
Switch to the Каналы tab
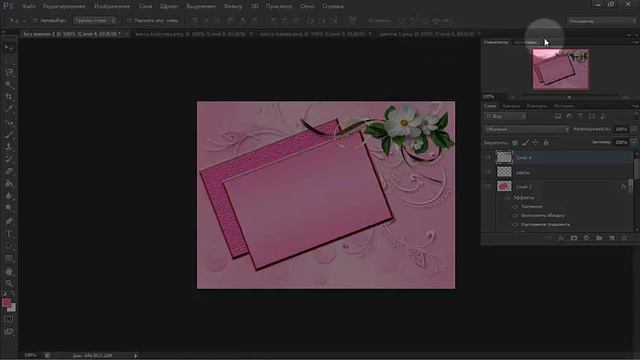pyautogui.click(x=511, y=106)
